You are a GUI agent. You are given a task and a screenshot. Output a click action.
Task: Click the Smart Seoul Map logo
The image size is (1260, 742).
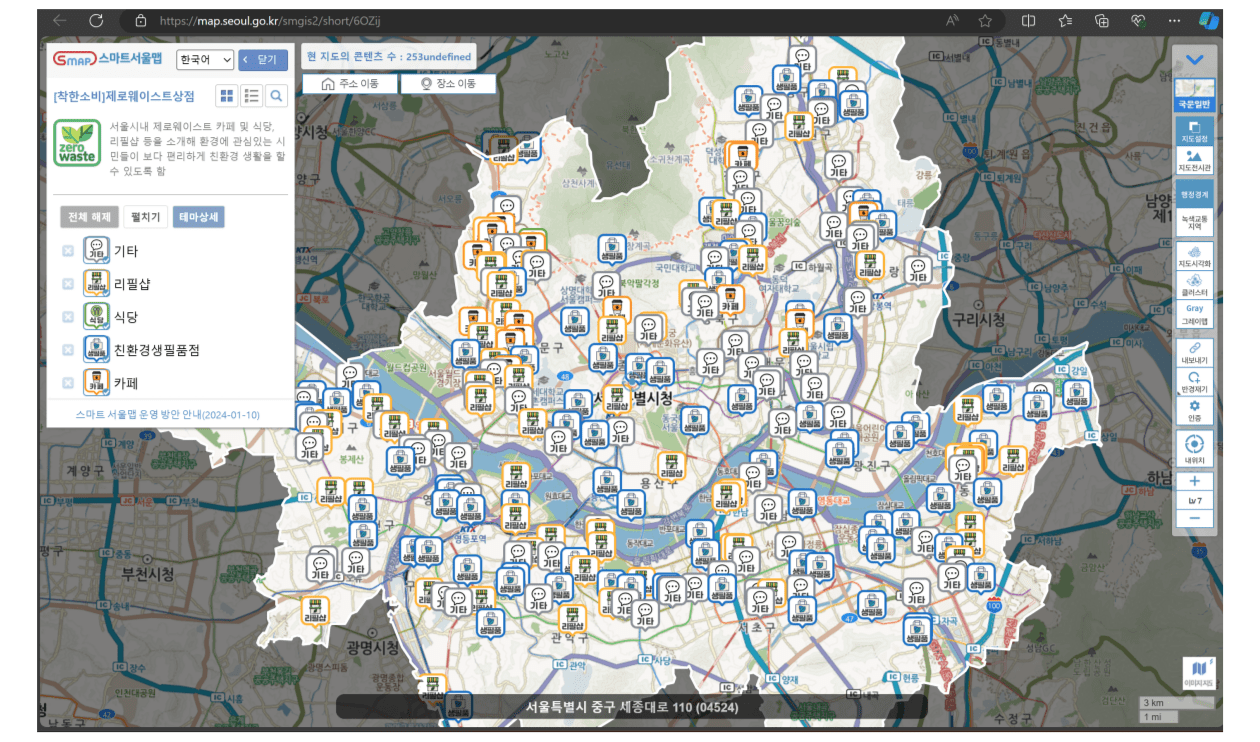pos(108,60)
